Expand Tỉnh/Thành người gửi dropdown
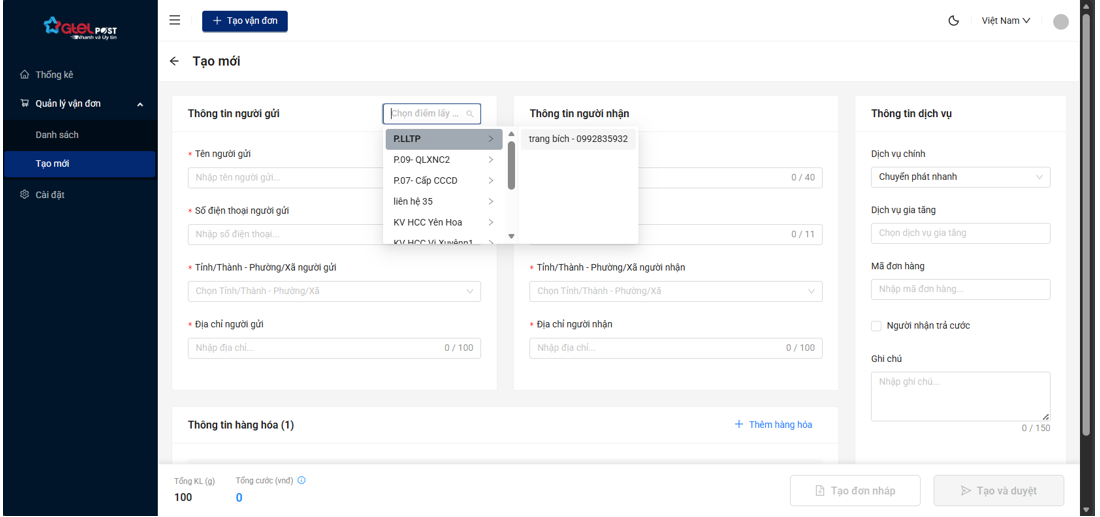1100x517 pixels. 334,291
